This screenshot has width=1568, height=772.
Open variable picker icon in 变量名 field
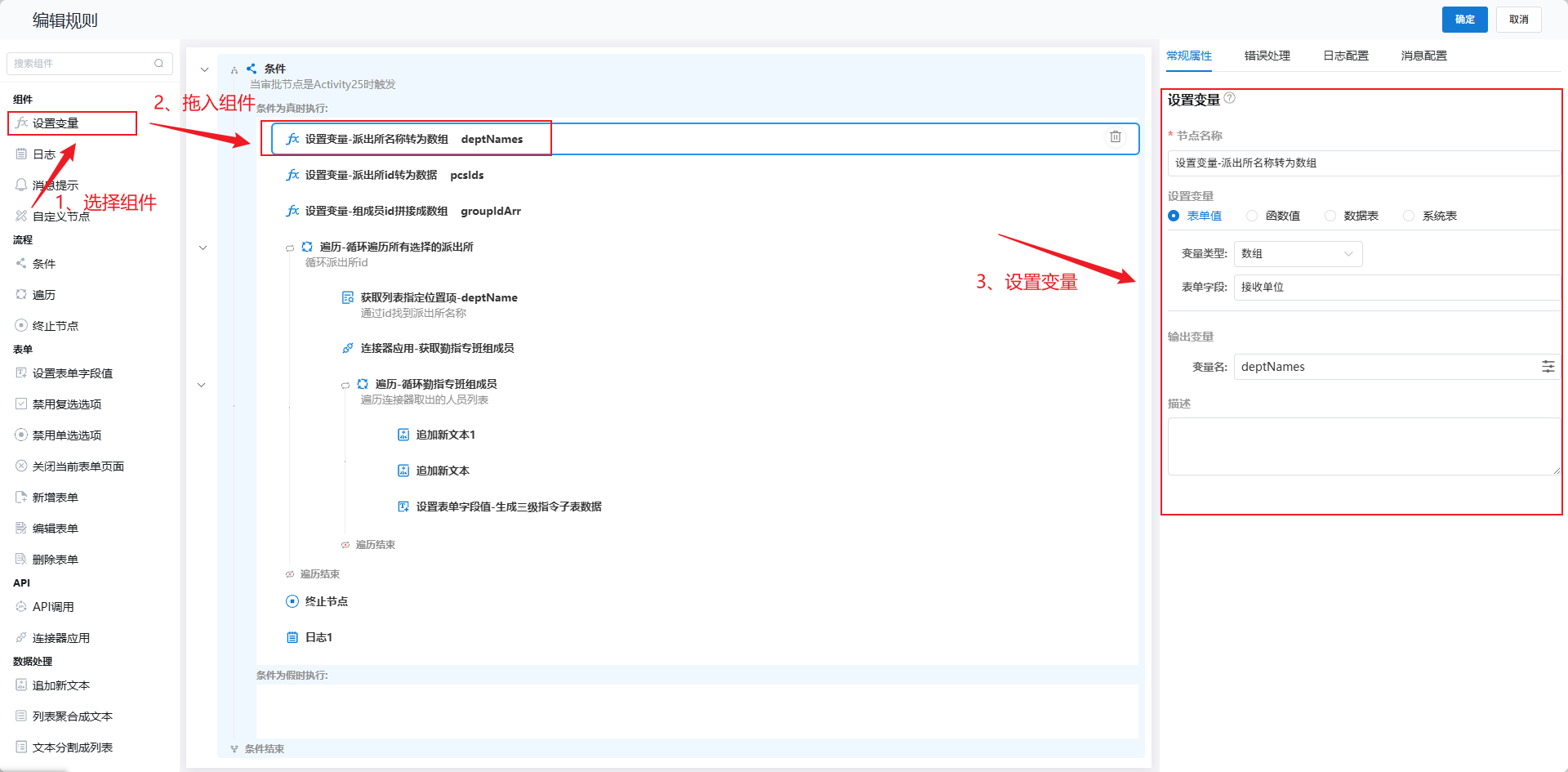pyautogui.click(x=1548, y=367)
